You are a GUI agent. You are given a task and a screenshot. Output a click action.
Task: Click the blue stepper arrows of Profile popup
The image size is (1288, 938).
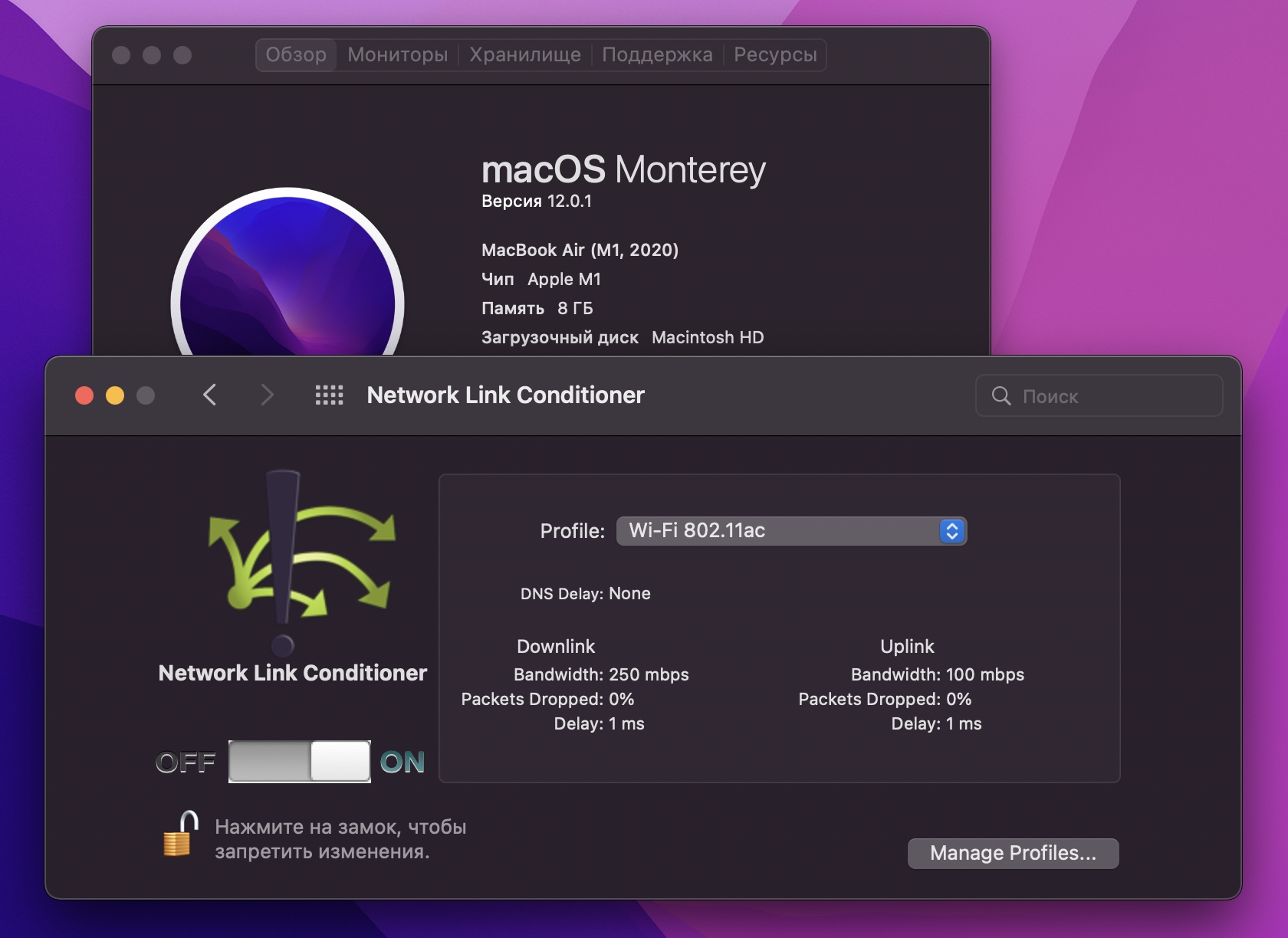pos(952,531)
